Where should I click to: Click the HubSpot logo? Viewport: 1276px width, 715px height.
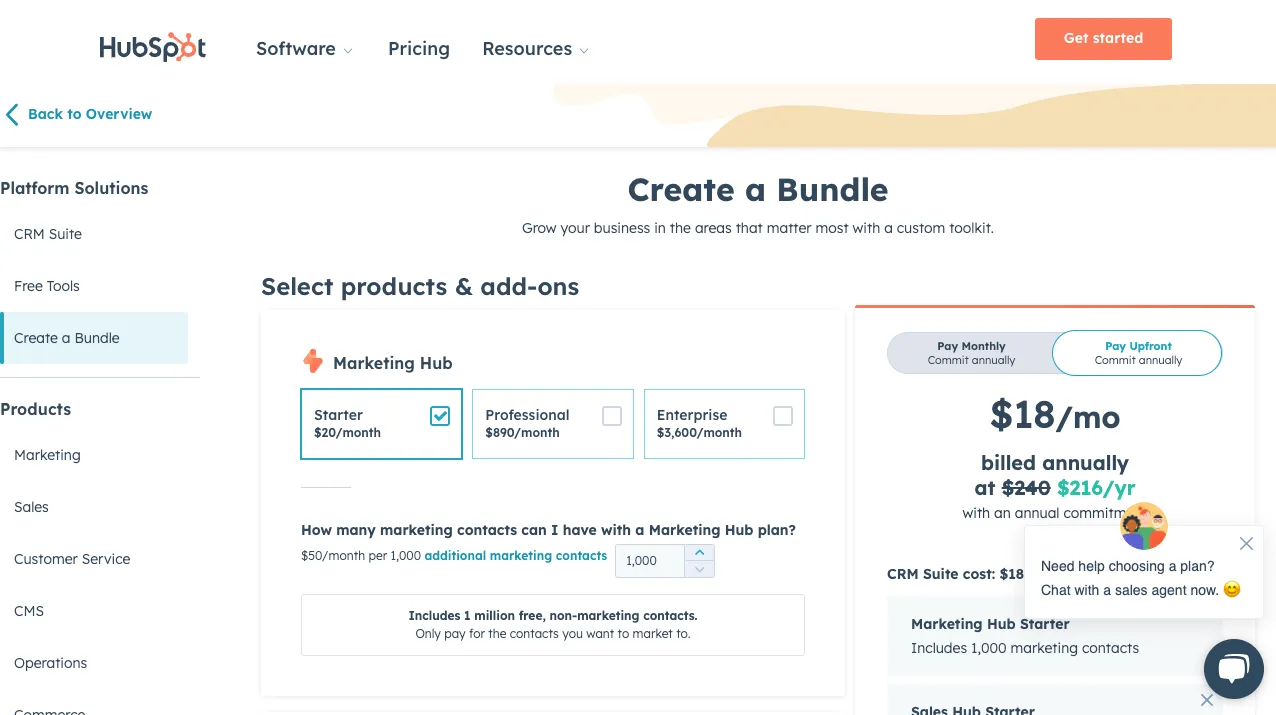(x=152, y=47)
